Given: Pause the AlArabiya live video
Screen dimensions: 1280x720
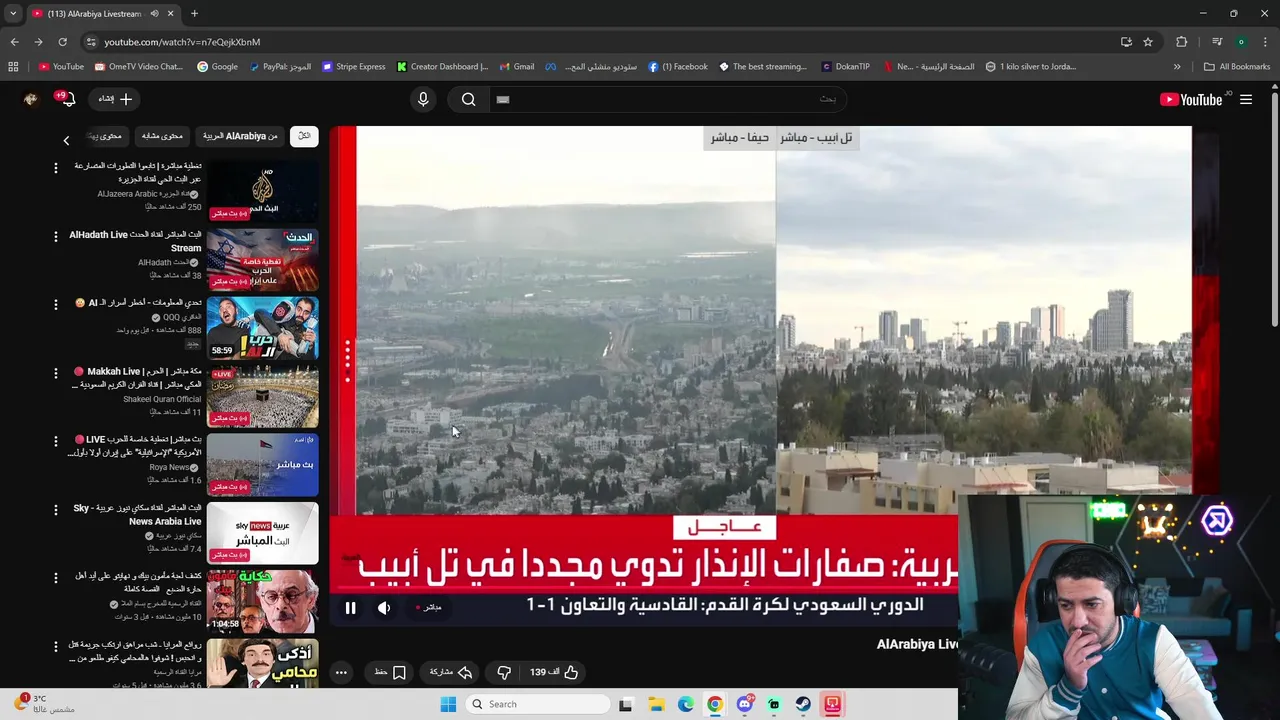Looking at the screenshot, I should [350, 608].
